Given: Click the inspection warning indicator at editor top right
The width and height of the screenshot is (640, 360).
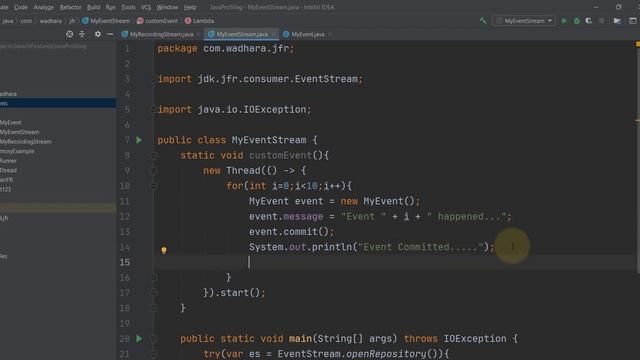Looking at the screenshot, I should point(638,44).
